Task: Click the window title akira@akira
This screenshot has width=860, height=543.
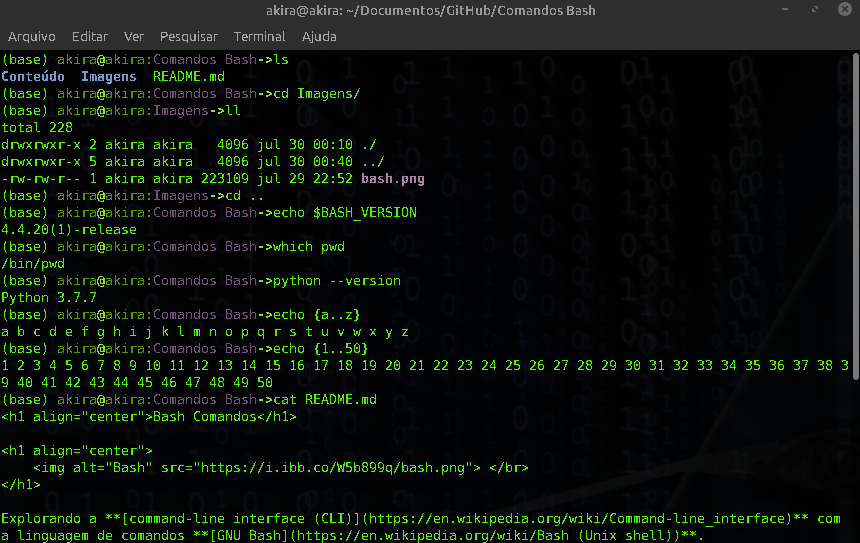Action: 431,10
